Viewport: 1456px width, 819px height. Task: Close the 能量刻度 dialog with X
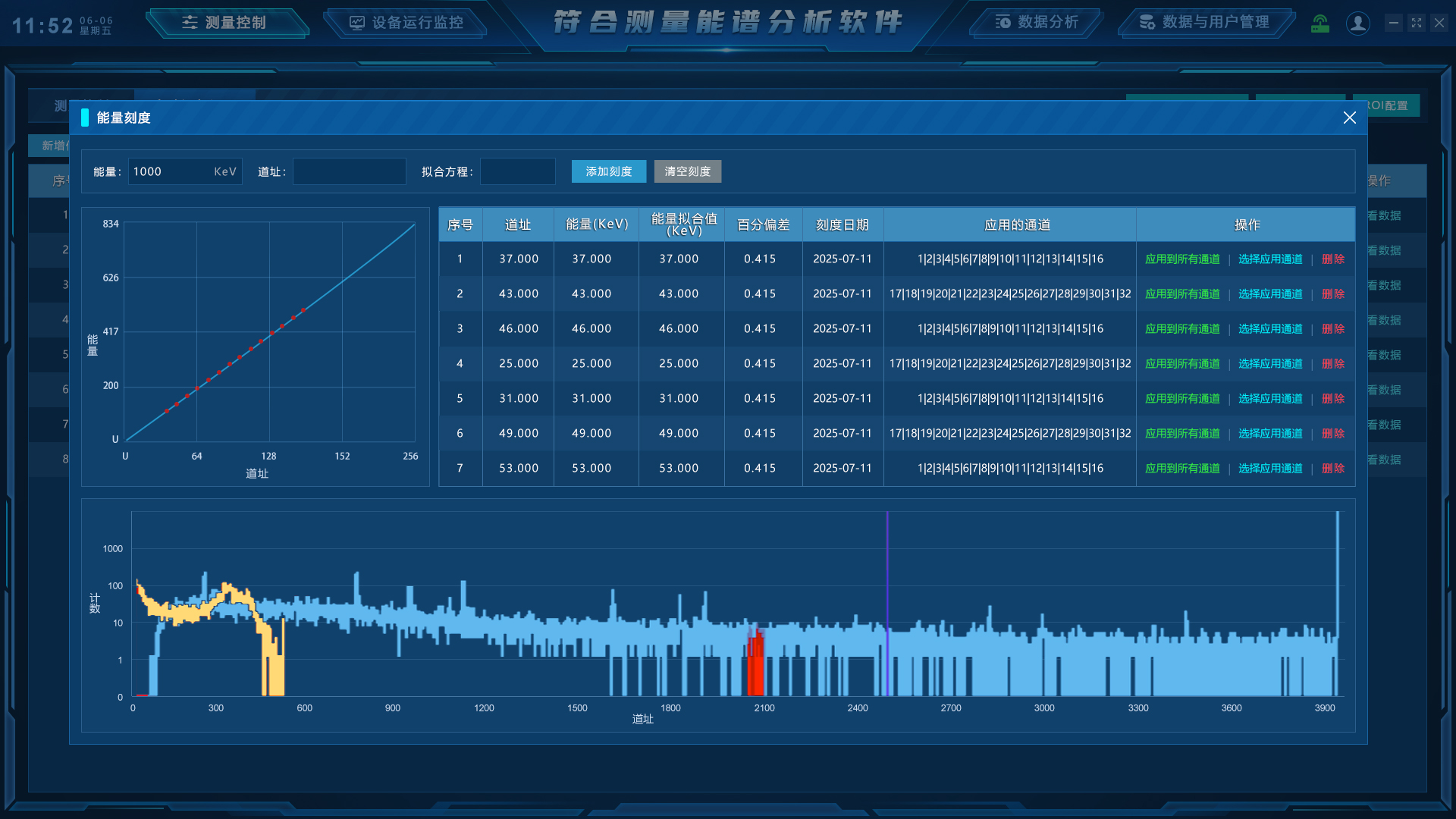[x=1349, y=118]
